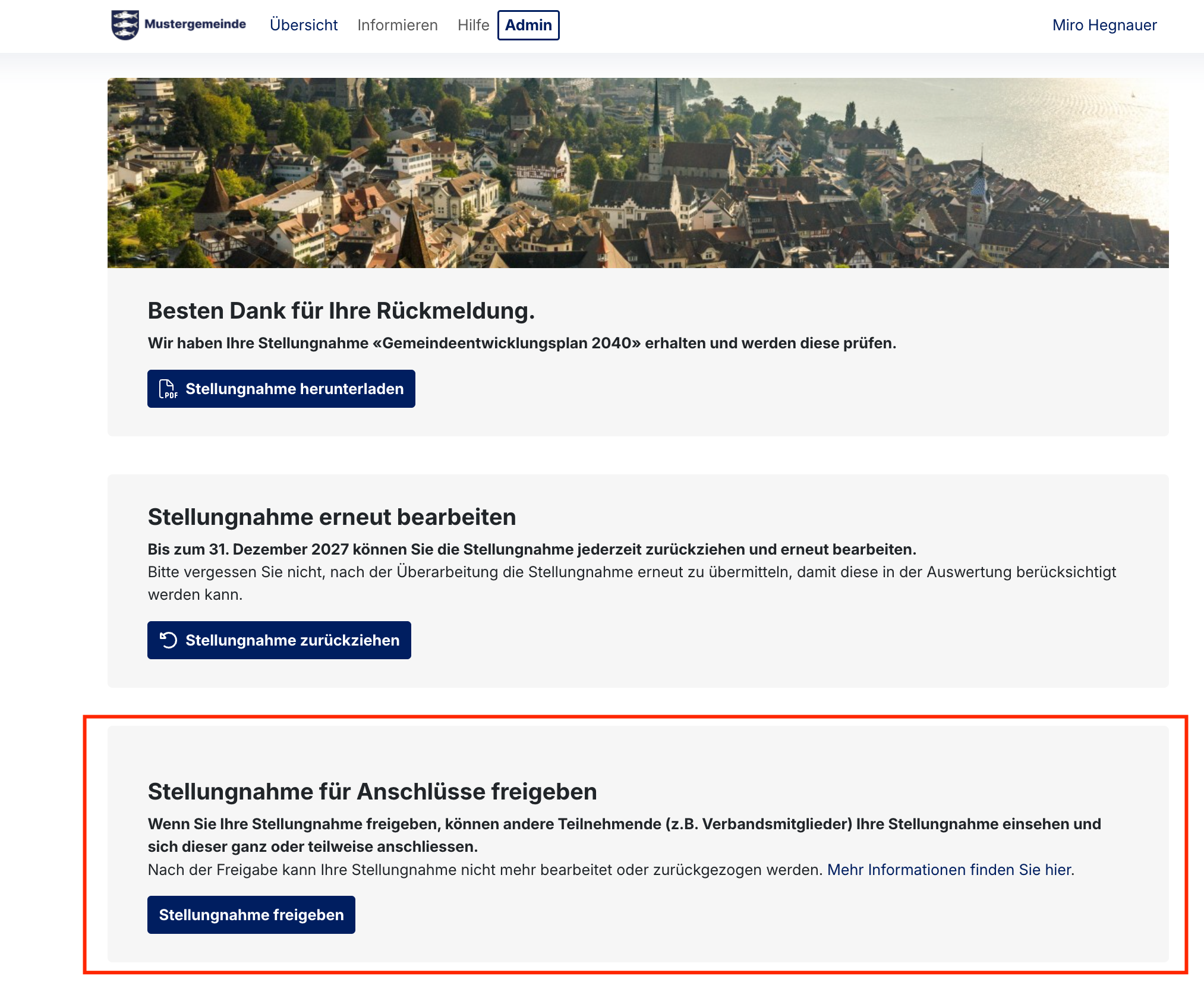Click the Bis zum 31. Dezember 2027 sentence
Screen dimensions: 1204x982
pyautogui.click(x=531, y=549)
